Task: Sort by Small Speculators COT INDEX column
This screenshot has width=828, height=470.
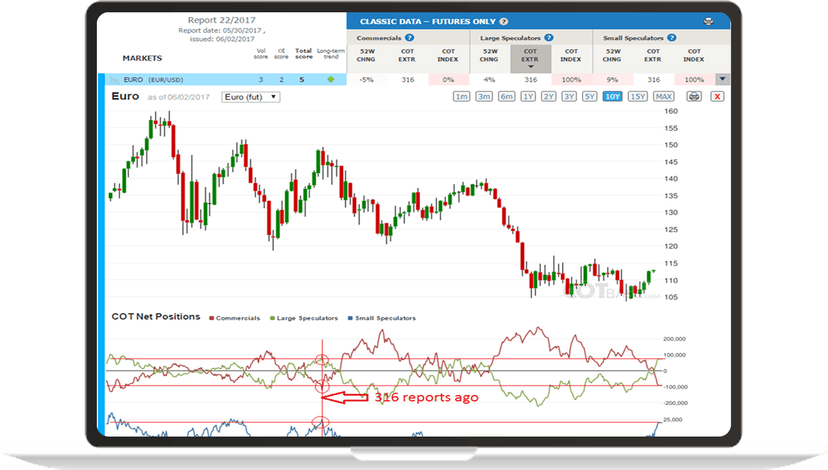Action: coord(694,55)
